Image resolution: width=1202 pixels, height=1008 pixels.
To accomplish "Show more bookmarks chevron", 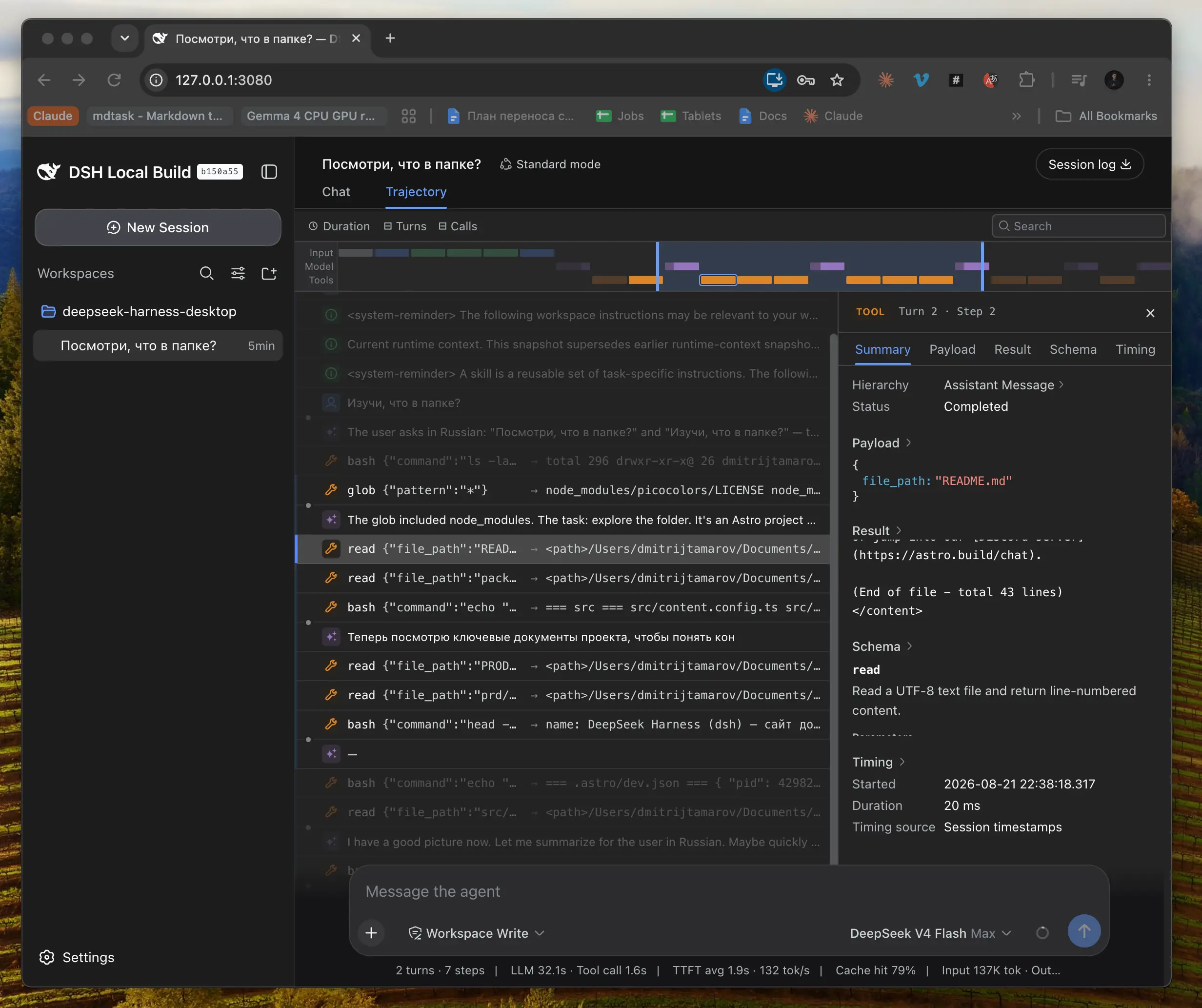I will pyautogui.click(x=1017, y=116).
